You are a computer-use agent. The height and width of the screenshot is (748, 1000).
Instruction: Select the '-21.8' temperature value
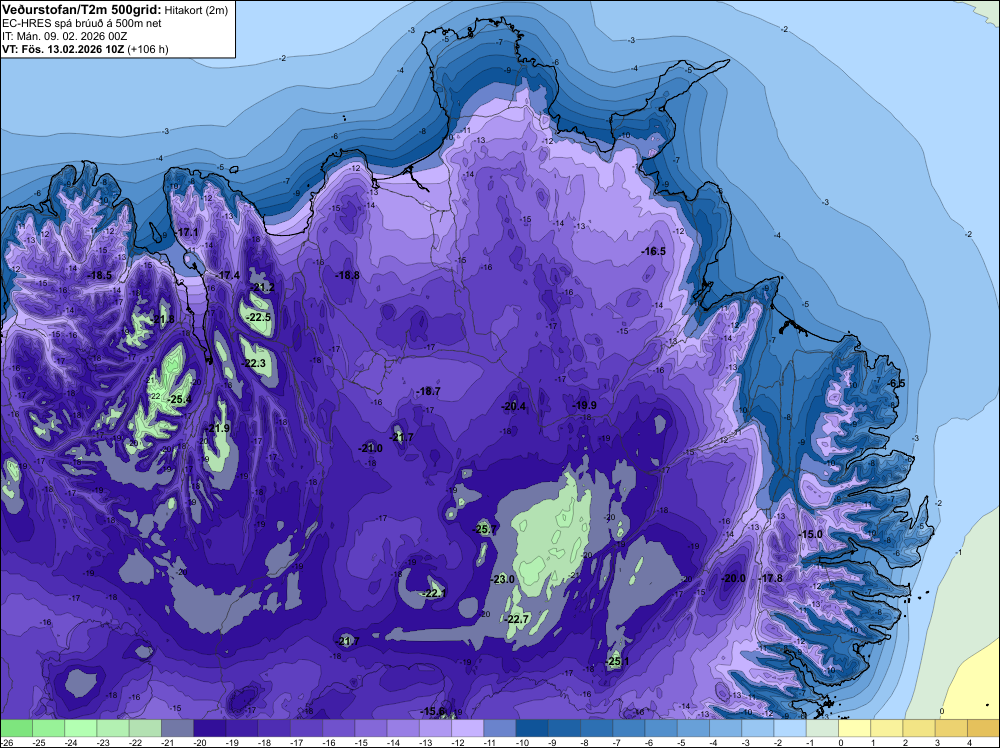(x=163, y=319)
